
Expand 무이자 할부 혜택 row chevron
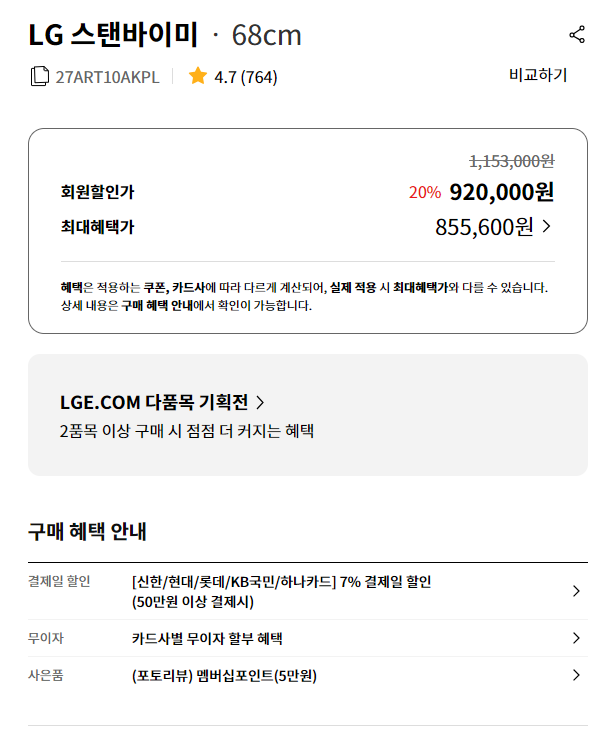(576, 638)
